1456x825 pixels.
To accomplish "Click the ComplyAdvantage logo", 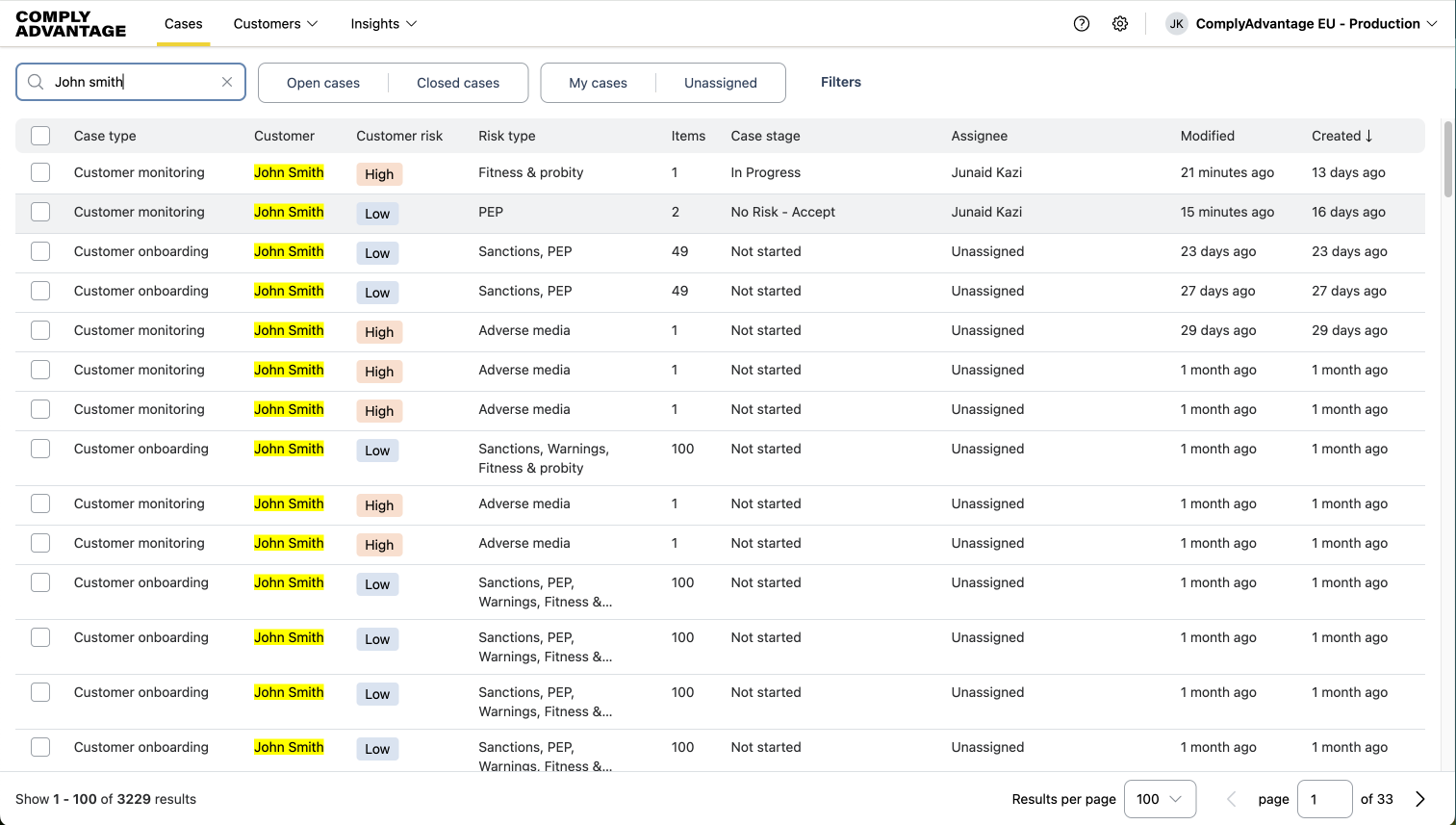I will [71, 24].
